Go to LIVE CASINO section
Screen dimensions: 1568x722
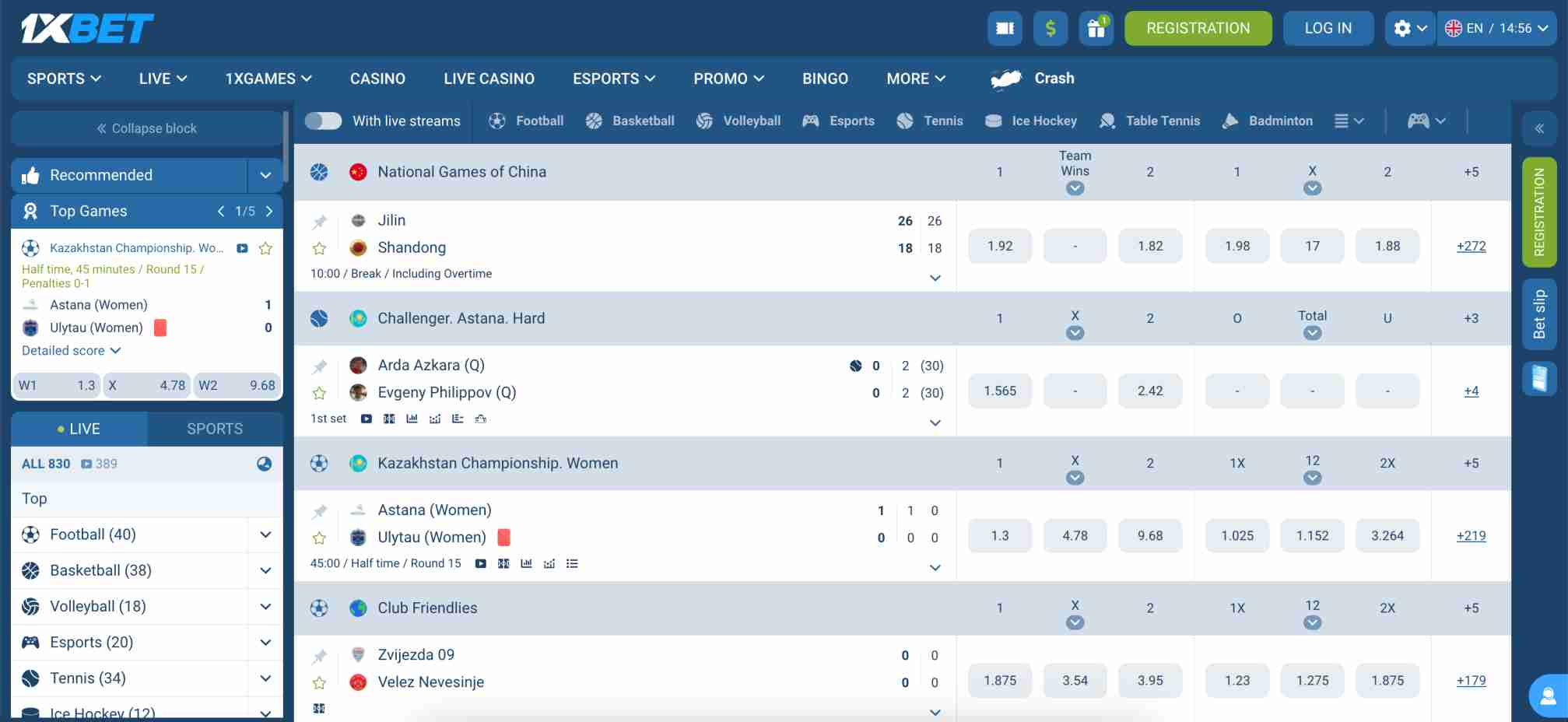[x=489, y=79]
